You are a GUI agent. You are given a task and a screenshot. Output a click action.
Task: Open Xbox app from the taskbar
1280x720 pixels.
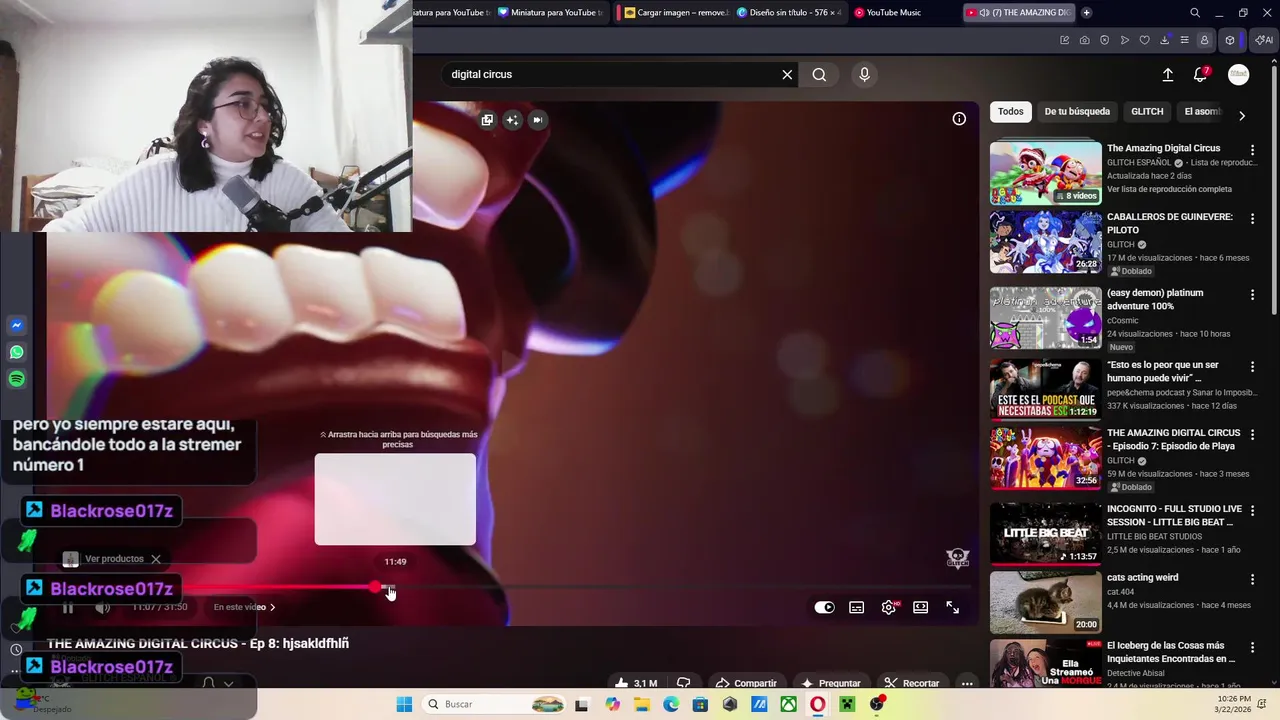[789, 704]
